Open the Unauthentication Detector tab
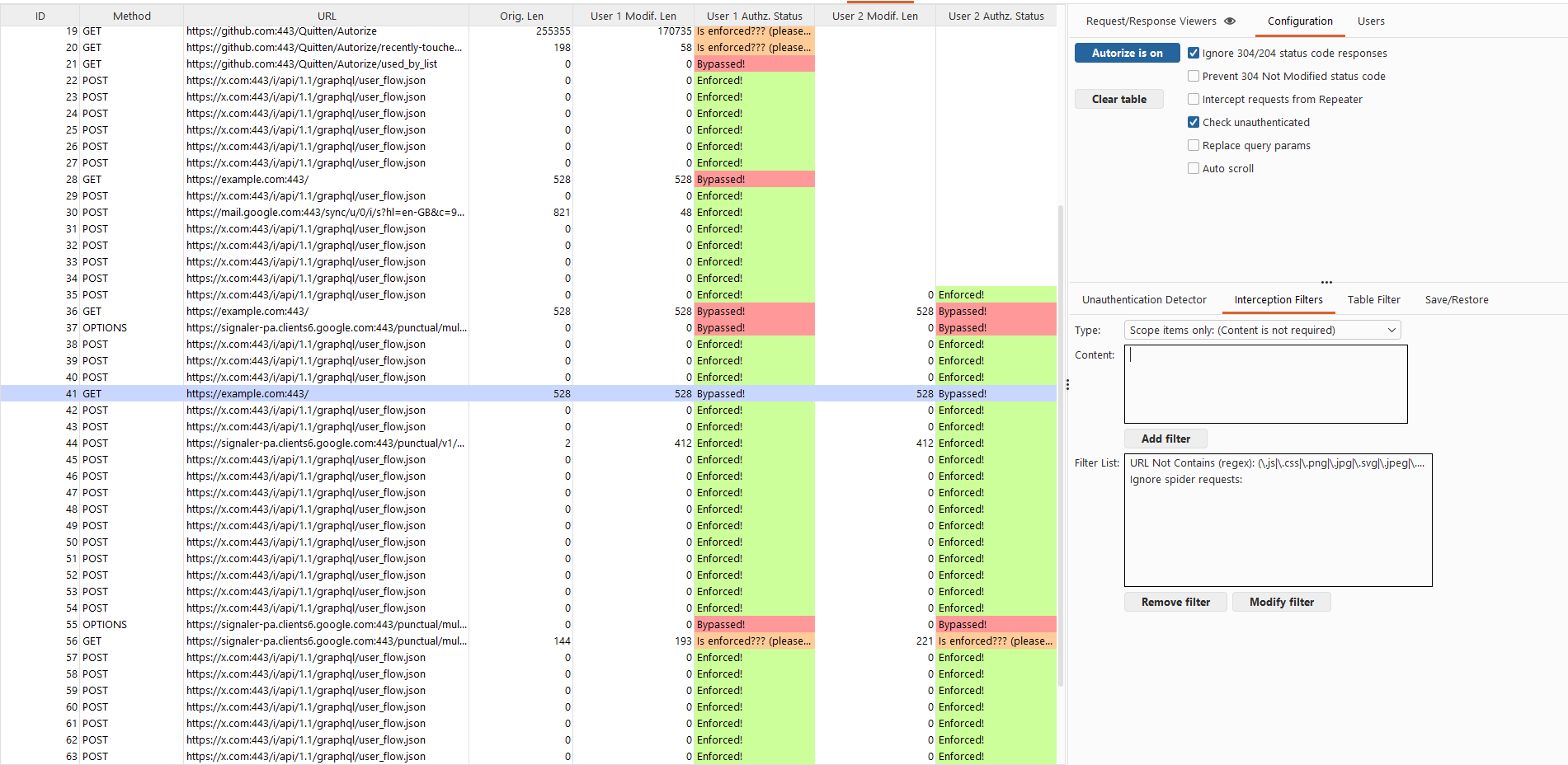This screenshot has height=765, width=1568. point(1144,300)
